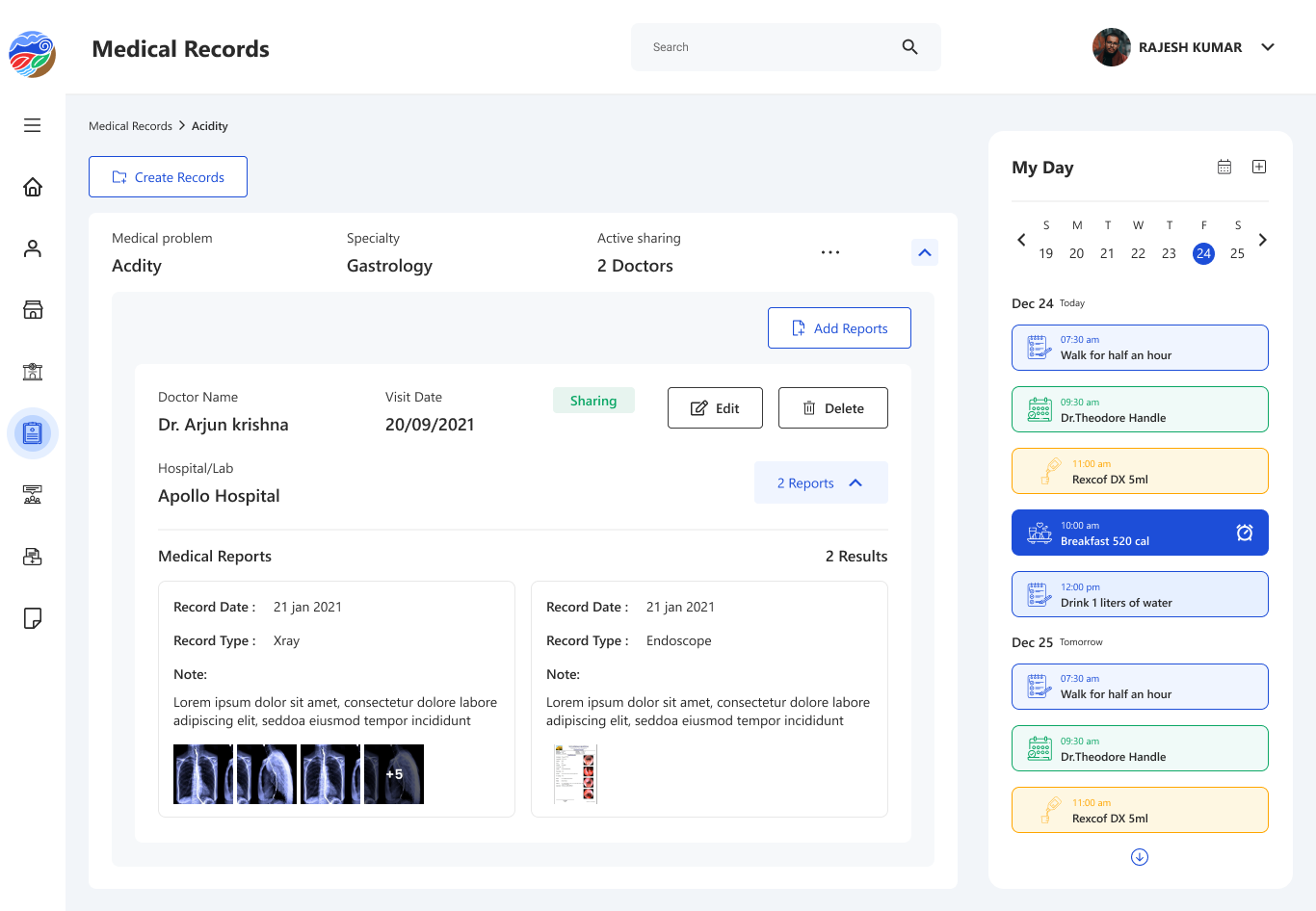Go to the next week in My Day

[x=1263, y=240]
